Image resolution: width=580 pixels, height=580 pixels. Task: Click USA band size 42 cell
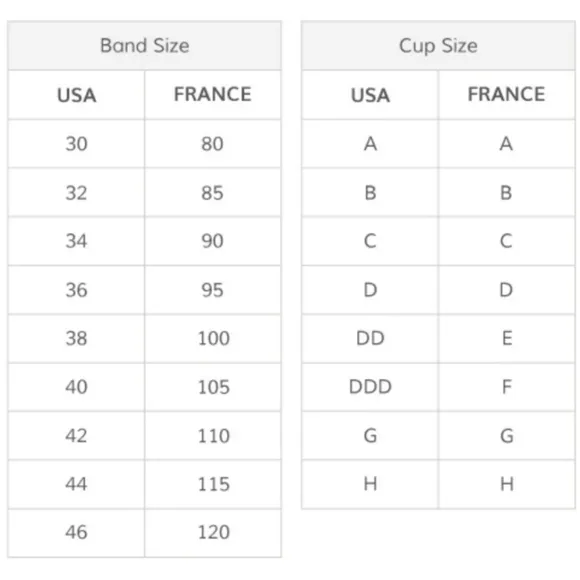[x=76, y=436]
